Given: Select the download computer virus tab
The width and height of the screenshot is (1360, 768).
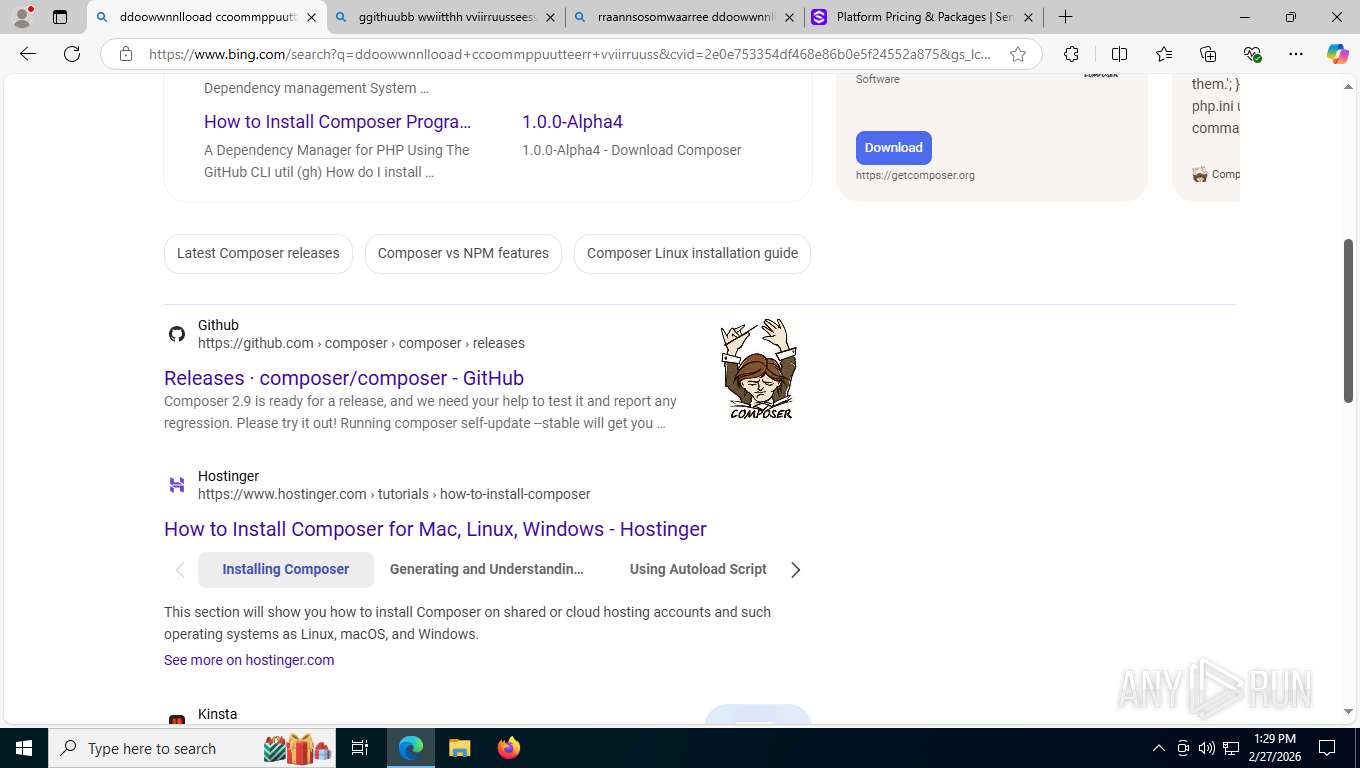Looking at the screenshot, I should point(206,17).
